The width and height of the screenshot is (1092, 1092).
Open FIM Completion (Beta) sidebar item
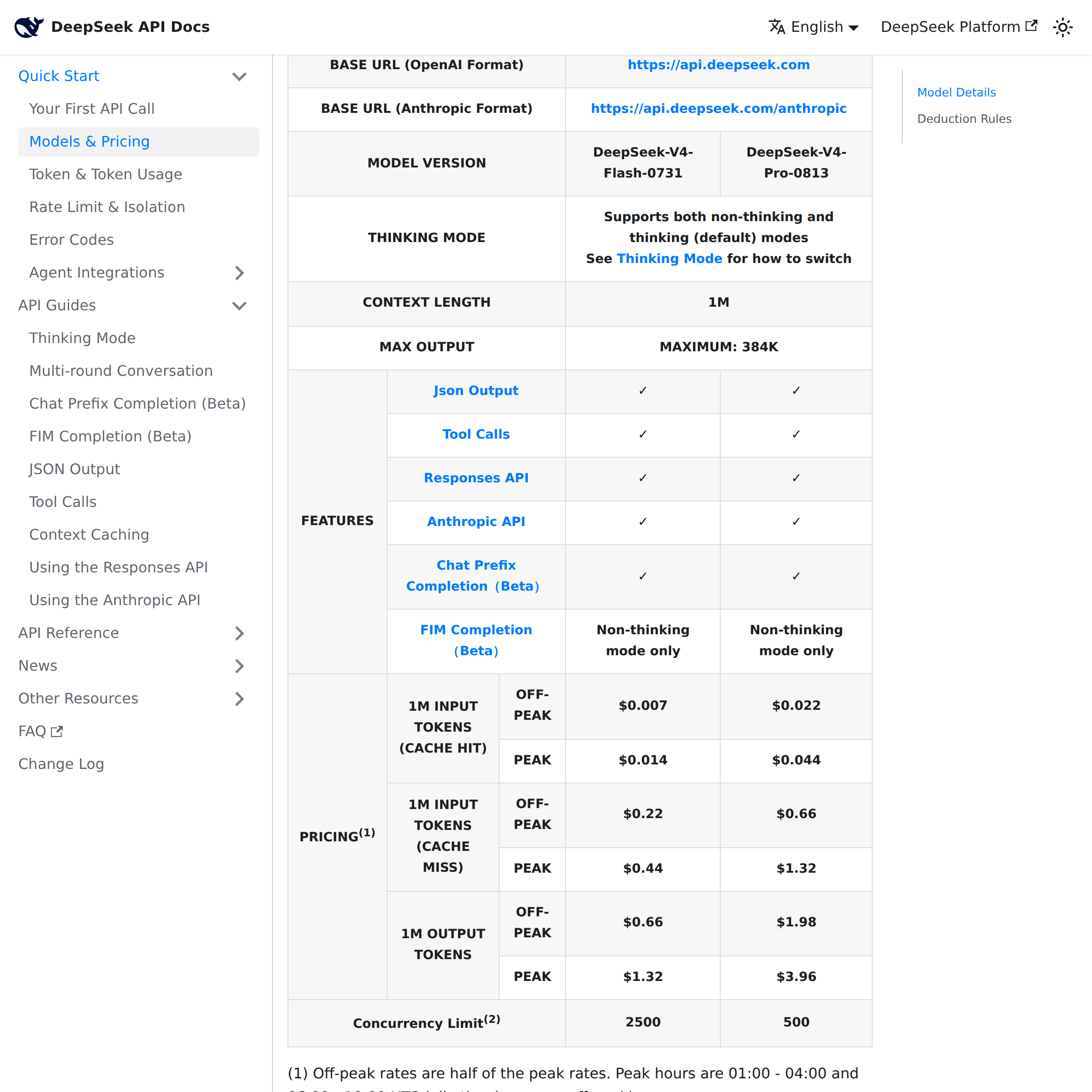pyautogui.click(x=110, y=436)
